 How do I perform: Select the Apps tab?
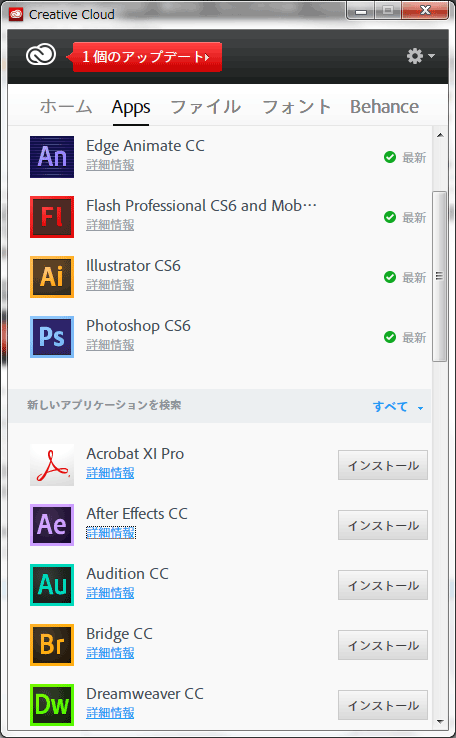pos(131,107)
